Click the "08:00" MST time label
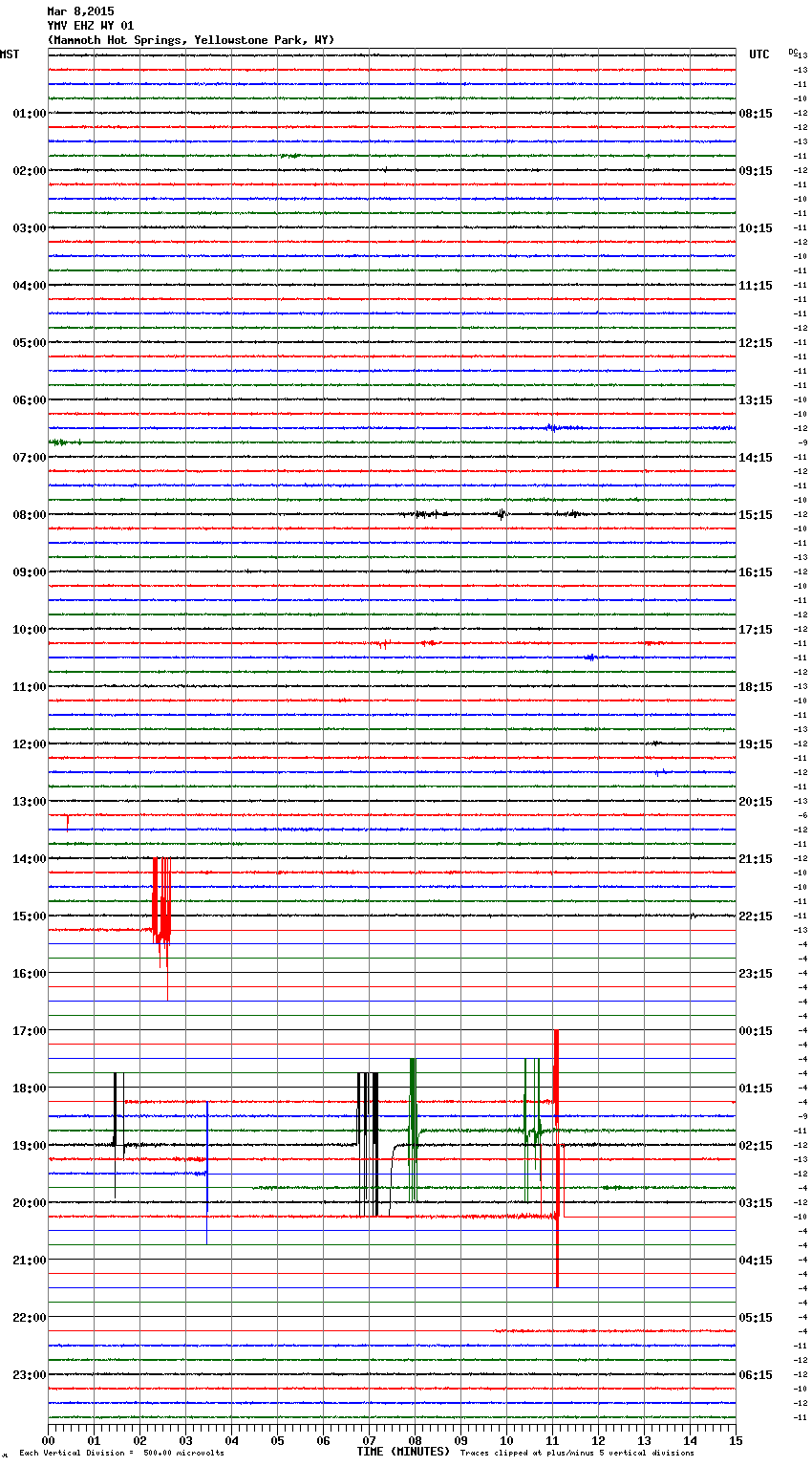 (30, 514)
